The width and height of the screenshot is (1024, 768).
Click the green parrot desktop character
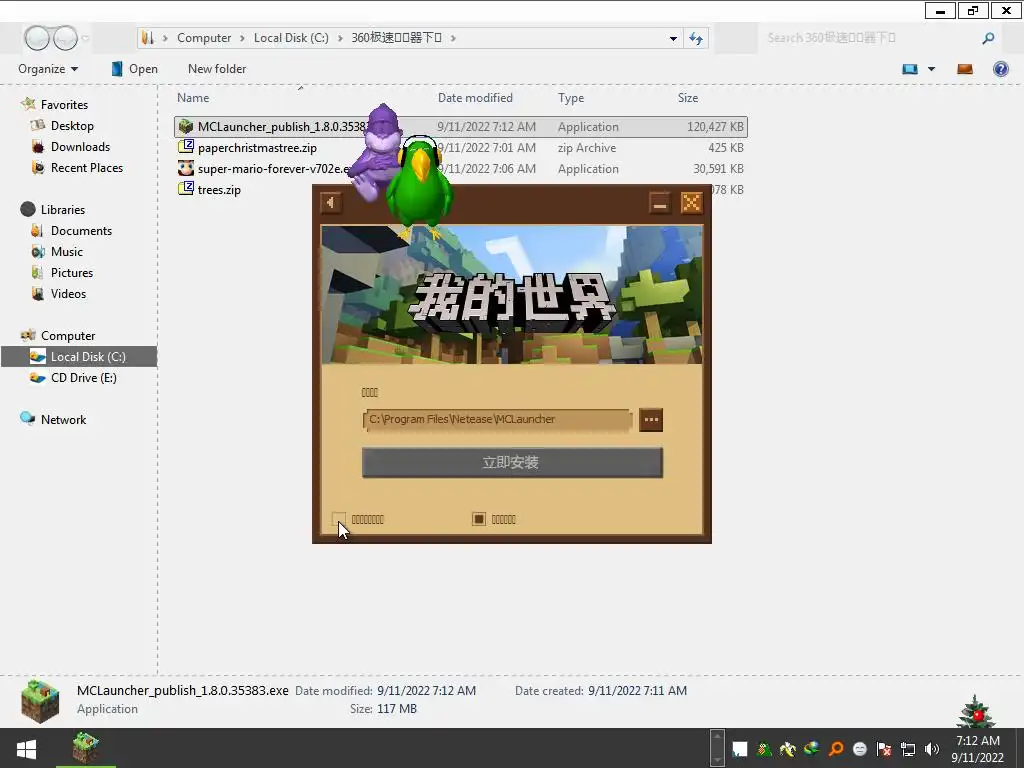point(419,188)
